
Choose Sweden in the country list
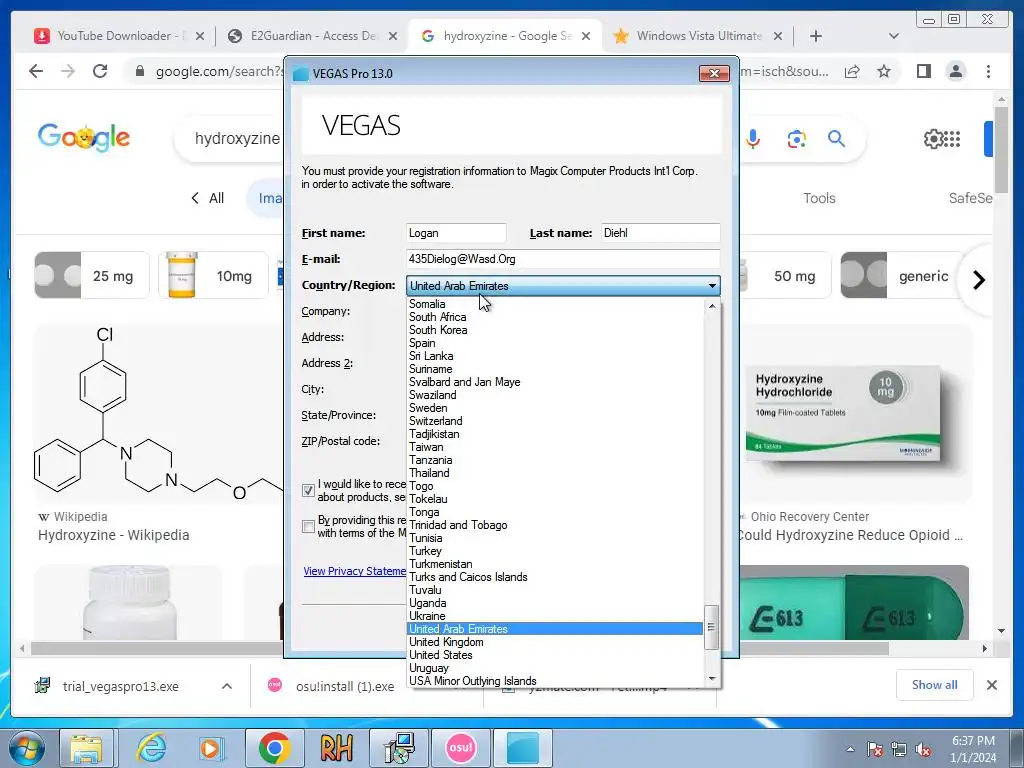pos(554,408)
